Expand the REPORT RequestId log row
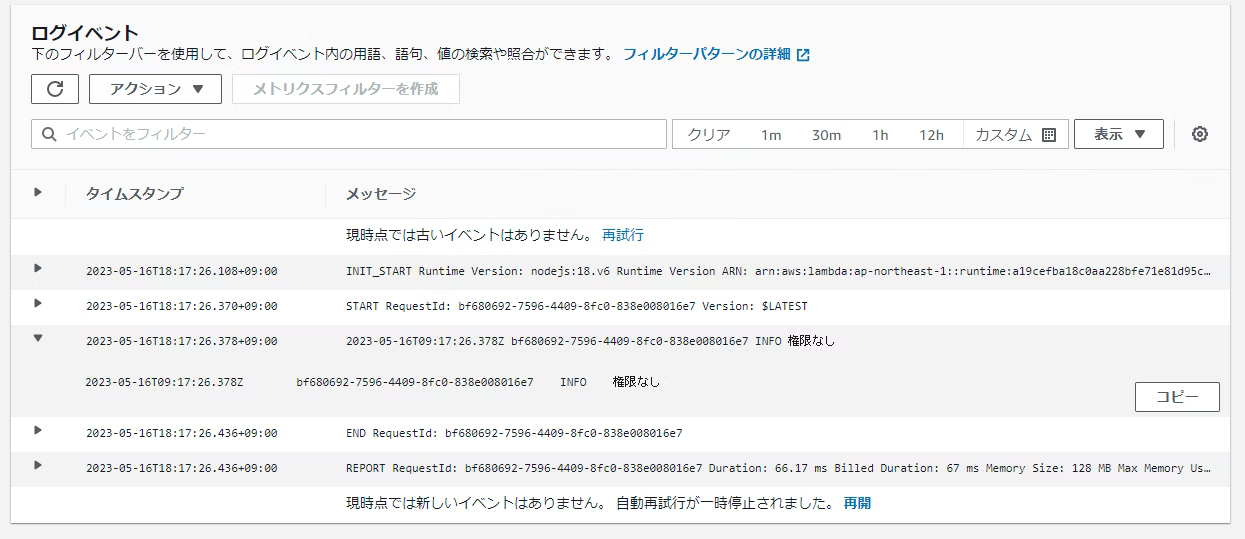1245x539 pixels. coord(38,465)
